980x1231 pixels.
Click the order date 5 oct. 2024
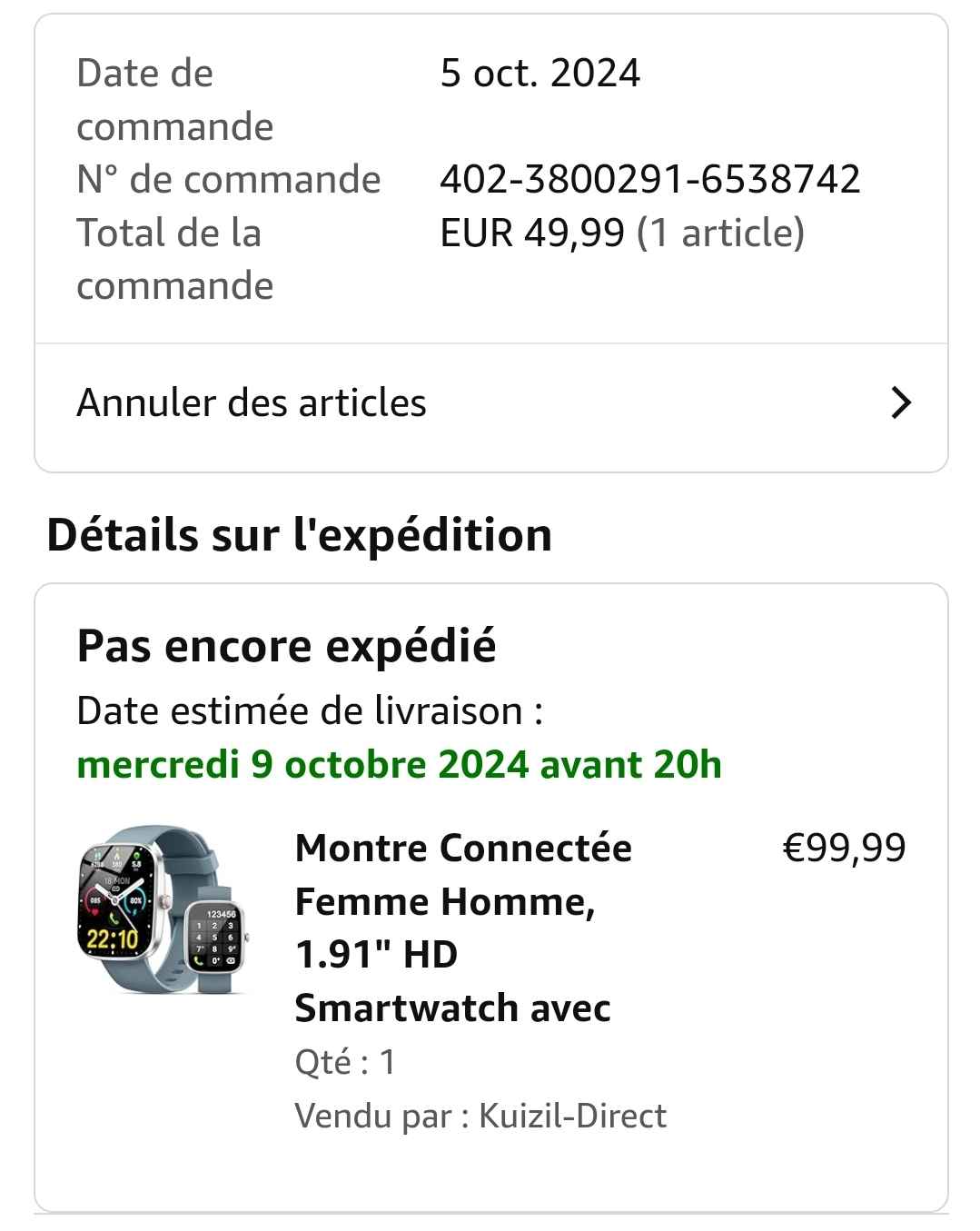[539, 73]
